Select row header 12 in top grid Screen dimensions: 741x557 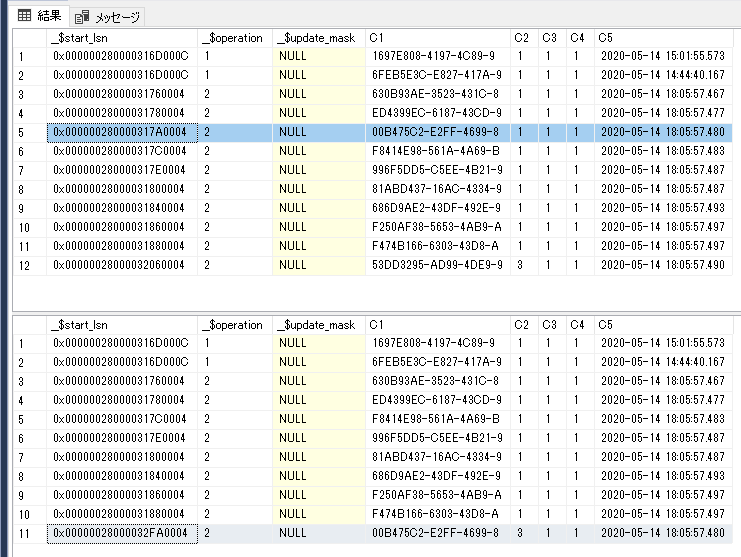(x=29, y=266)
